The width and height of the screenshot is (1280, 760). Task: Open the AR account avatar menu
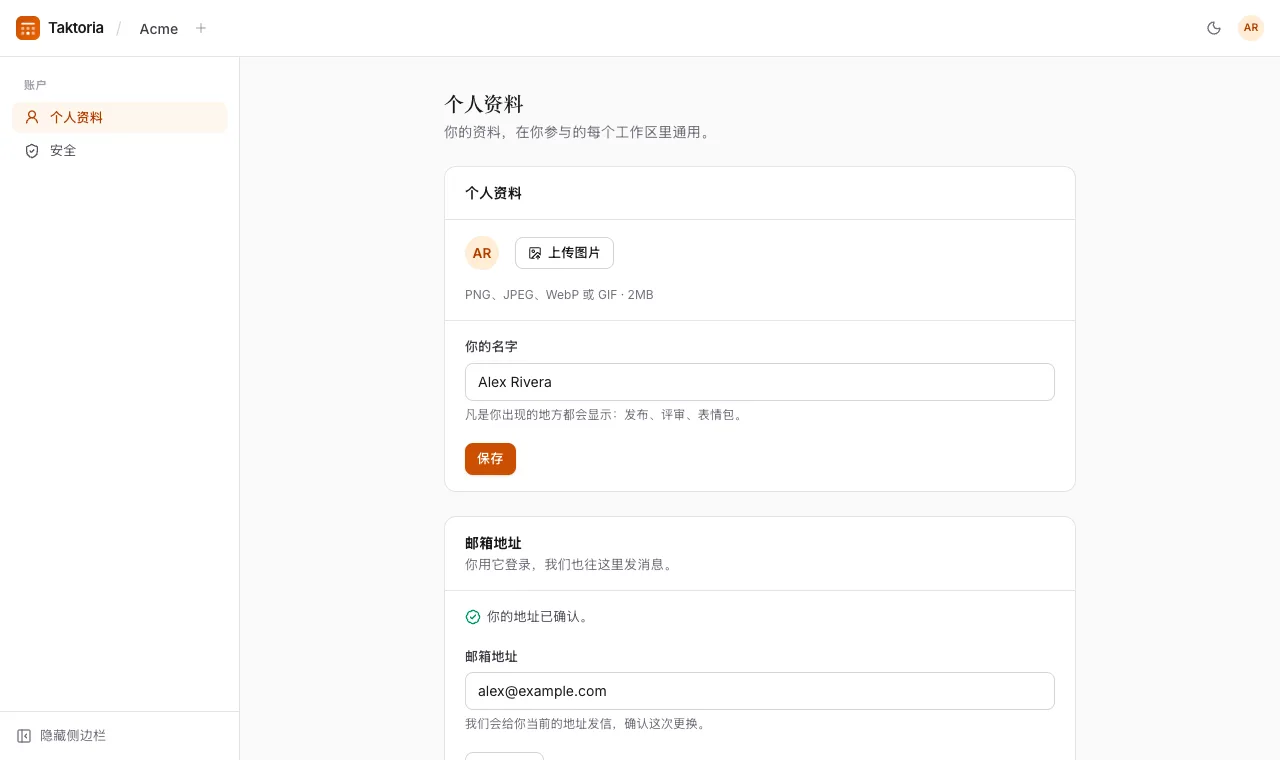click(1251, 28)
